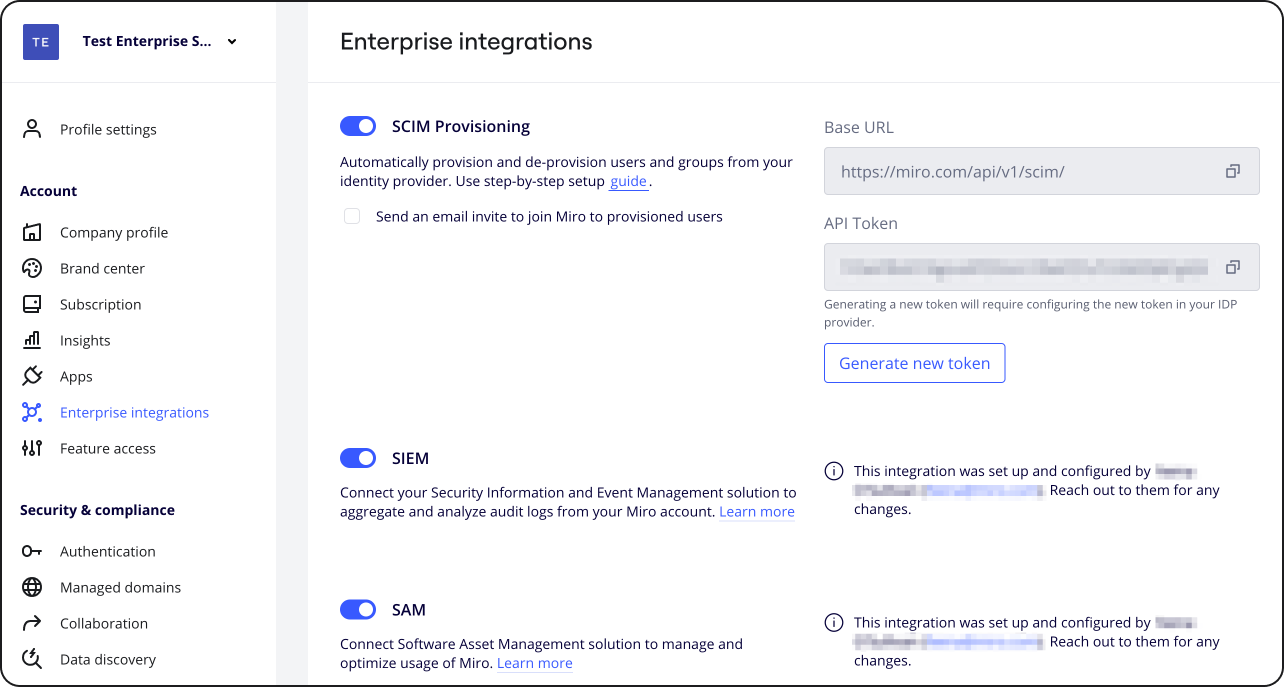The image size is (1284, 687).
Task: Click the Brand center palette icon
Action: (x=32, y=268)
